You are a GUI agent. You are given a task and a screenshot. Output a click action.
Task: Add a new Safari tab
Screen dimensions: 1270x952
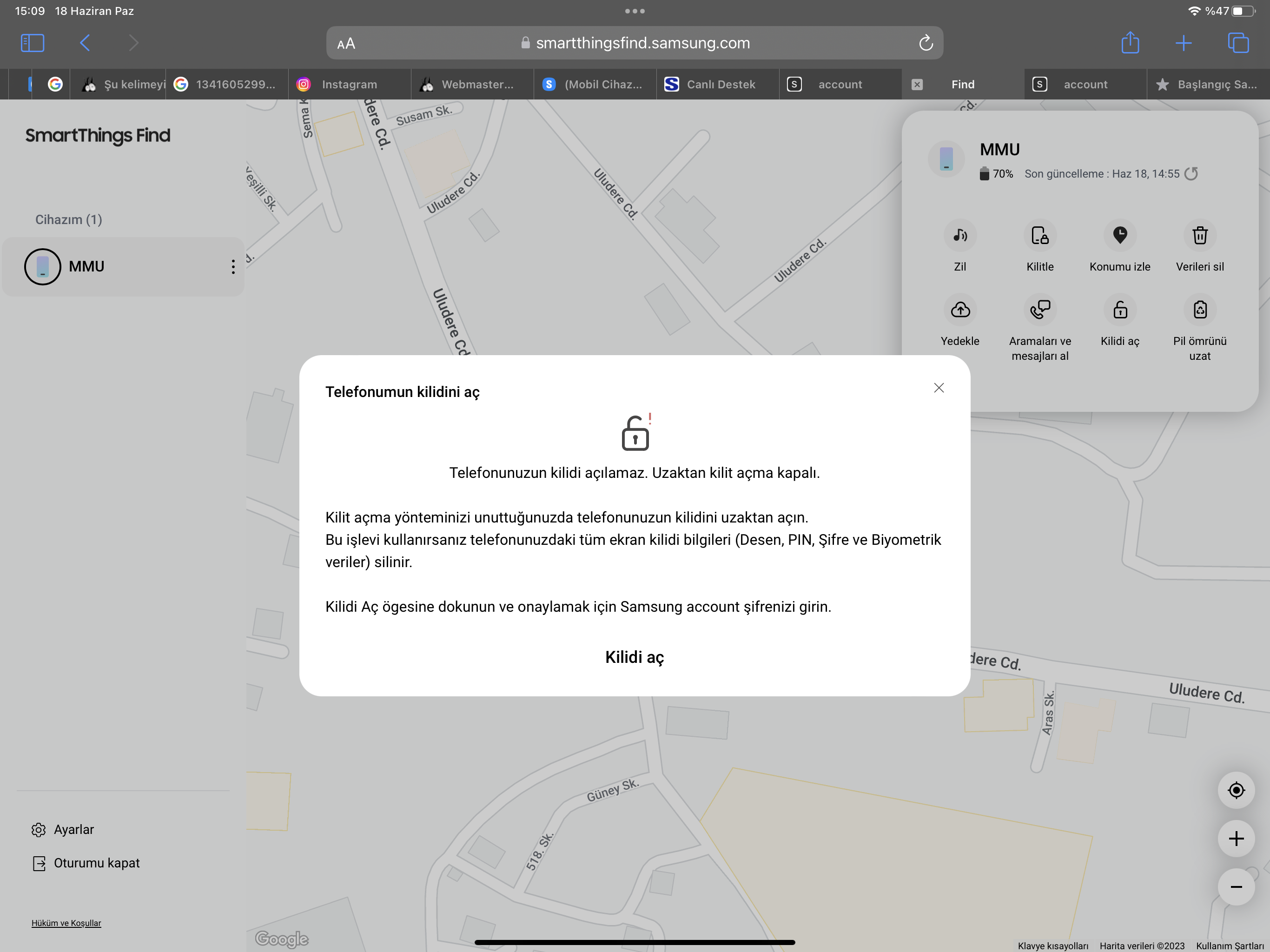[x=1184, y=43]
